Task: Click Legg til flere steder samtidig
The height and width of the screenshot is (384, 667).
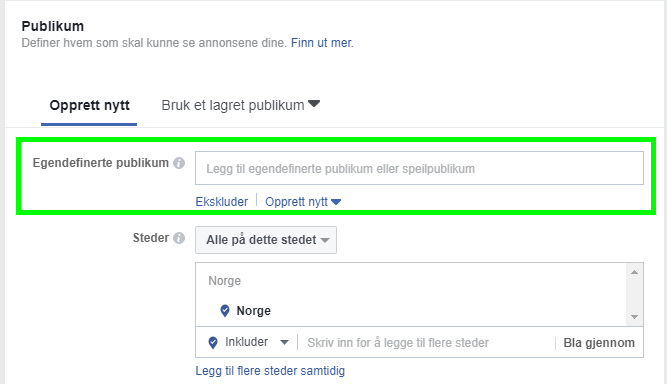Action: point(270,371)
